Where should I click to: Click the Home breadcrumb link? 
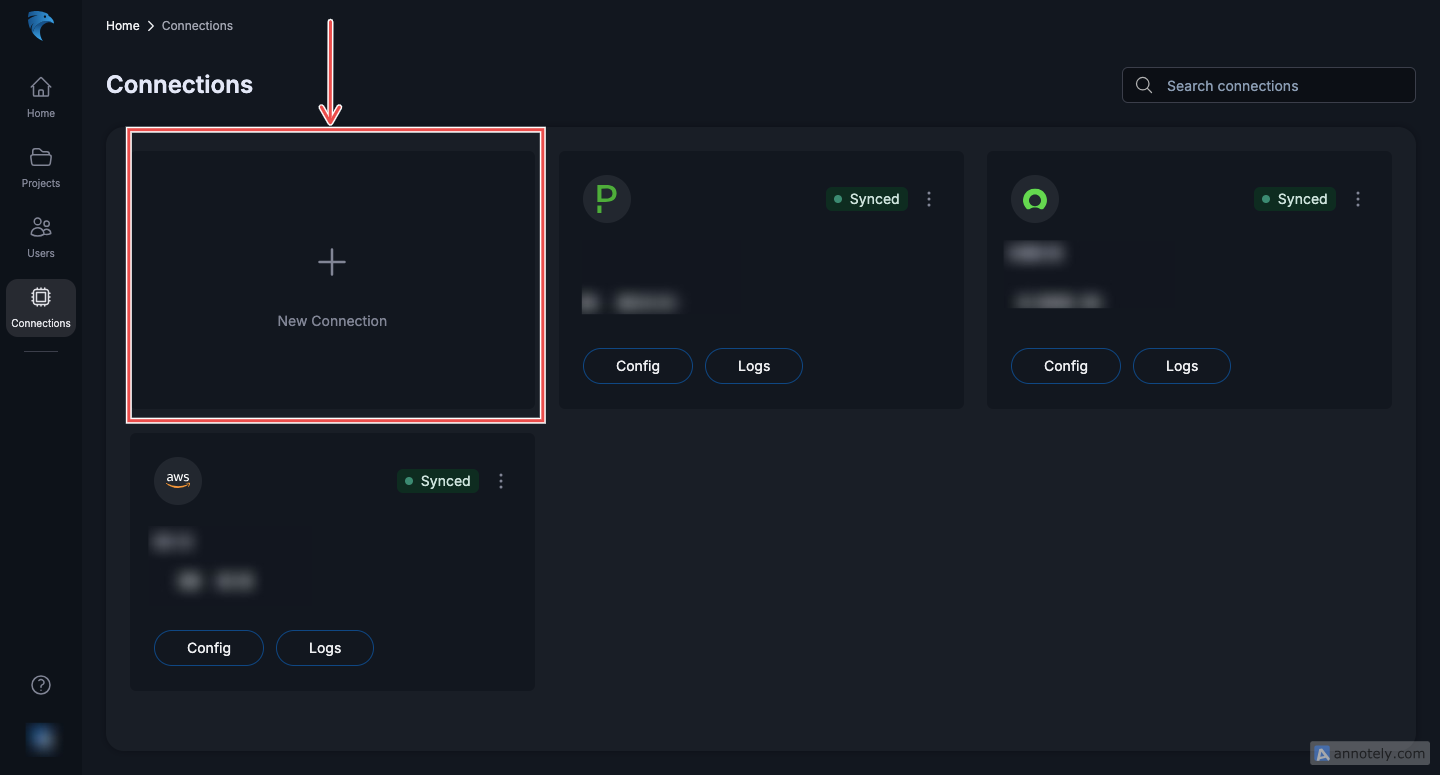click(122, 26)
